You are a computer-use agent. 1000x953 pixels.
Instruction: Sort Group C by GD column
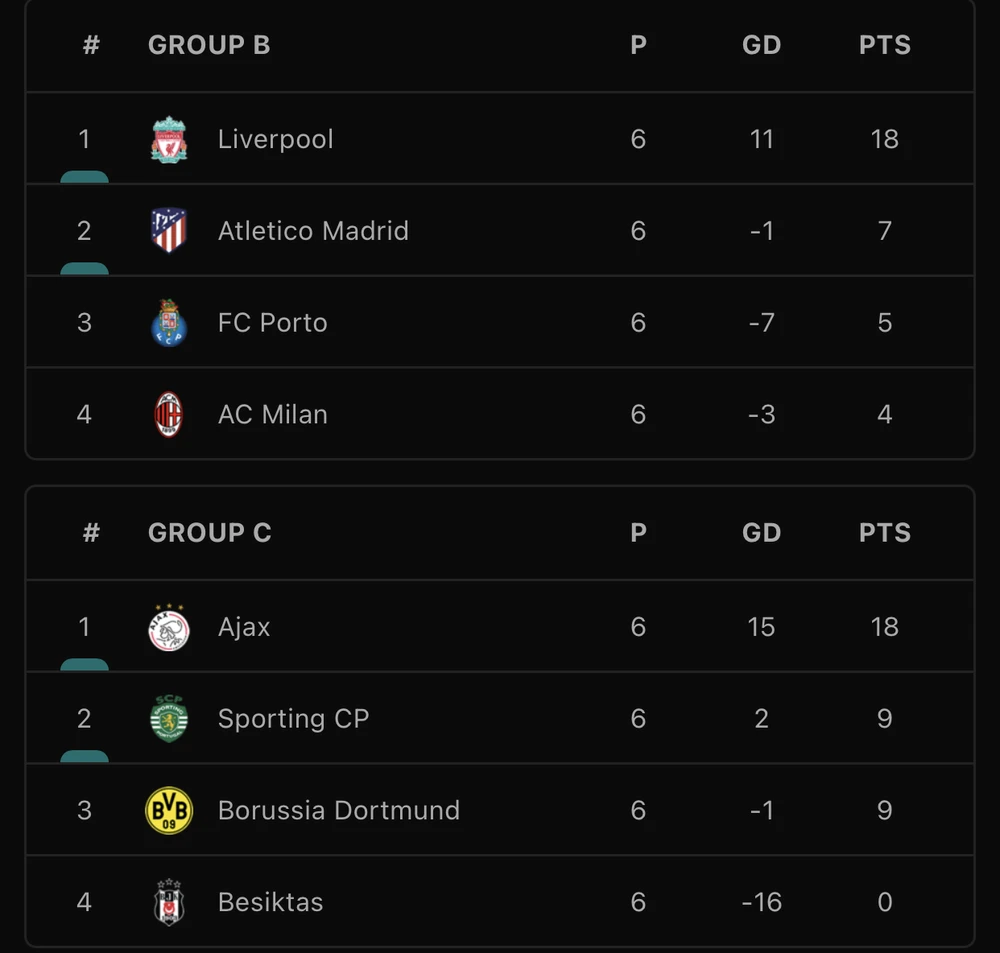(761, 533)
